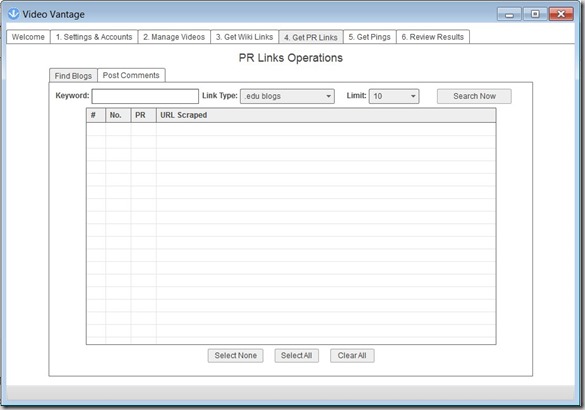
Task: Switch to 6. Review Results tab
Action: (x=433, y=37)
